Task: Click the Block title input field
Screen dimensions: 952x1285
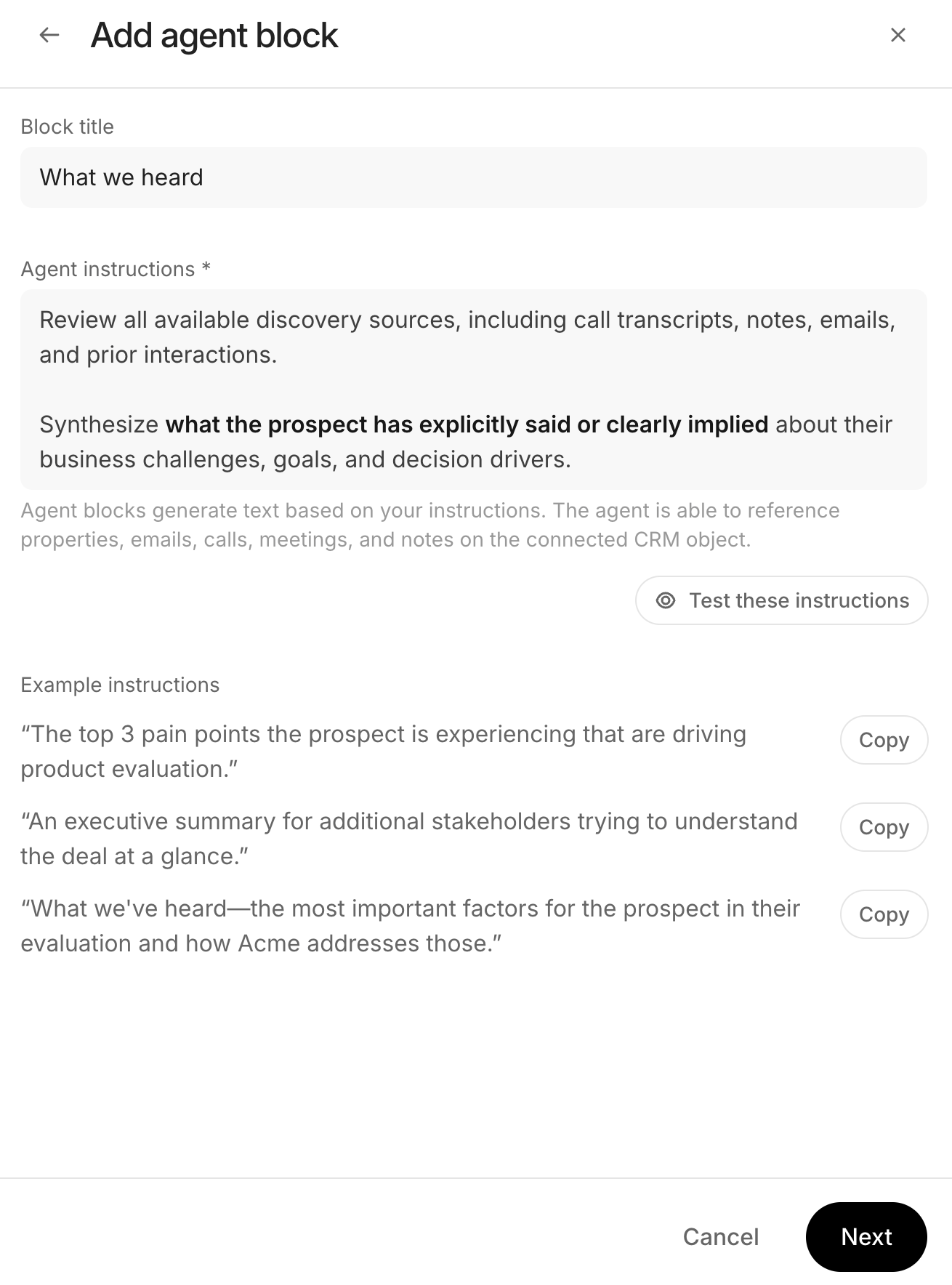Action: tap(473, 177)
